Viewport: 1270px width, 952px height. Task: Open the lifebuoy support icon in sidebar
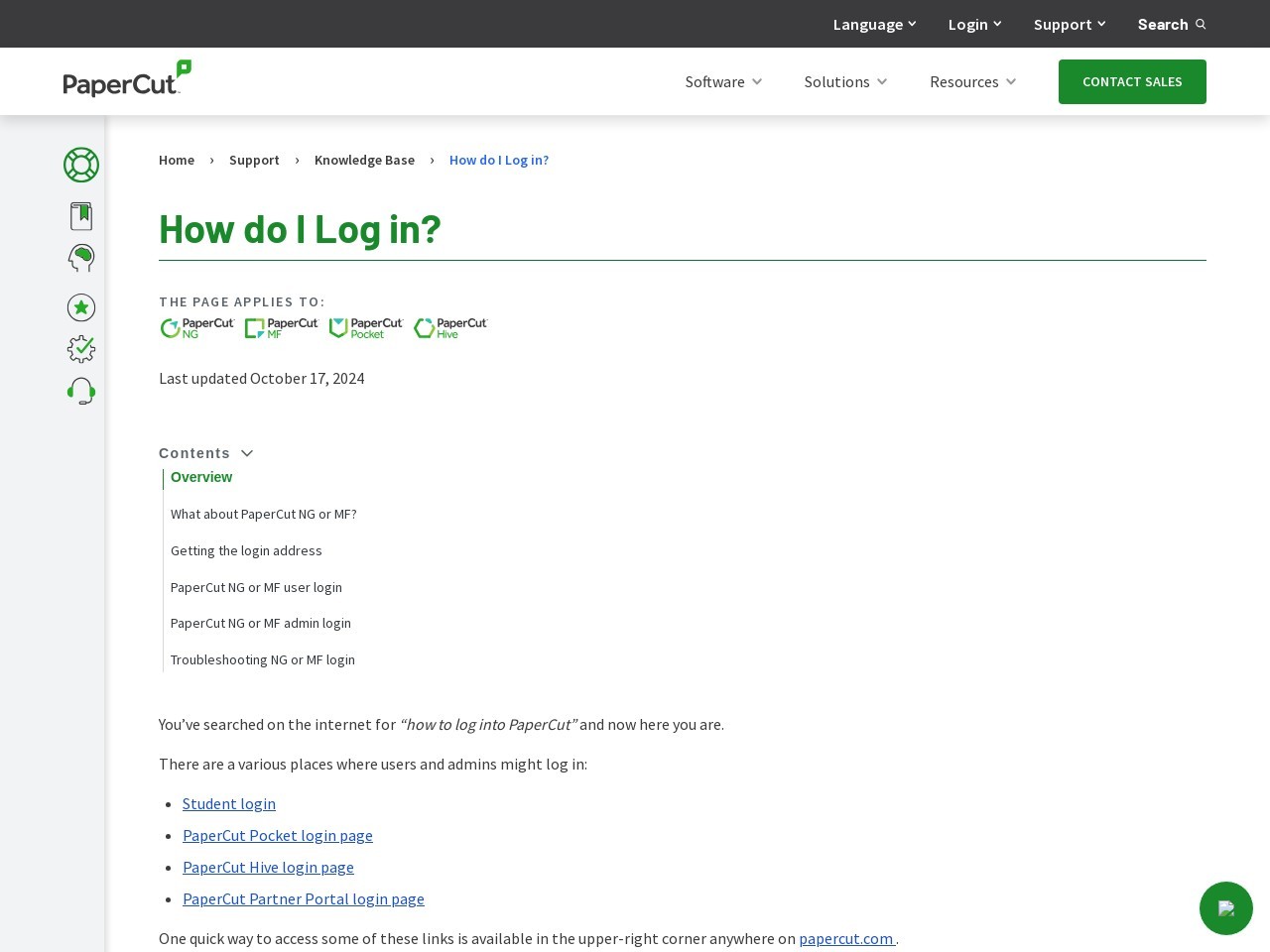coord(81,165)
